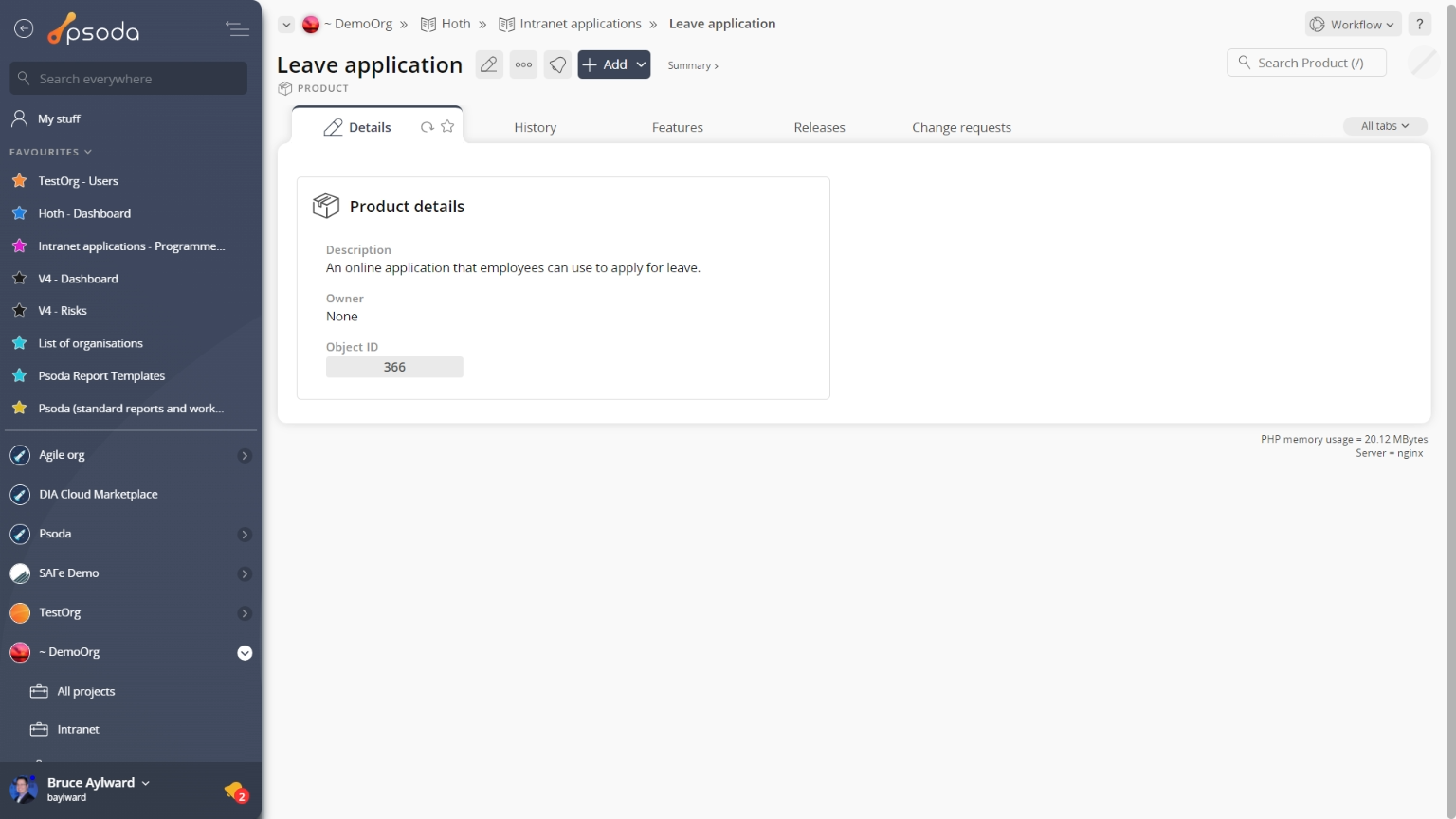
Task: Click the Search everywhere field
Action: (x=129, y=79)
